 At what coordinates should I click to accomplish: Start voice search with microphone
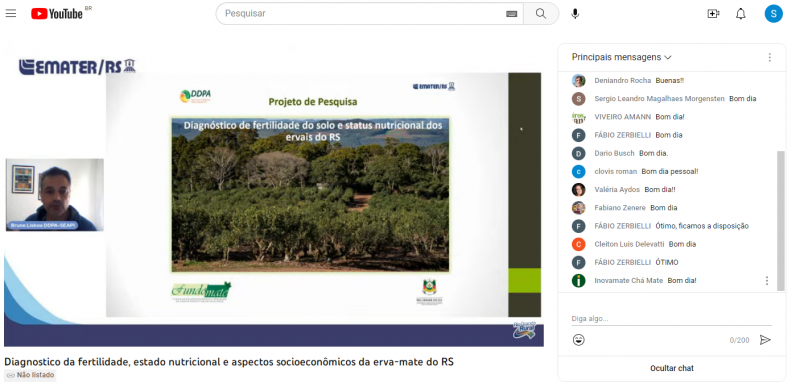tap(575, 14)
